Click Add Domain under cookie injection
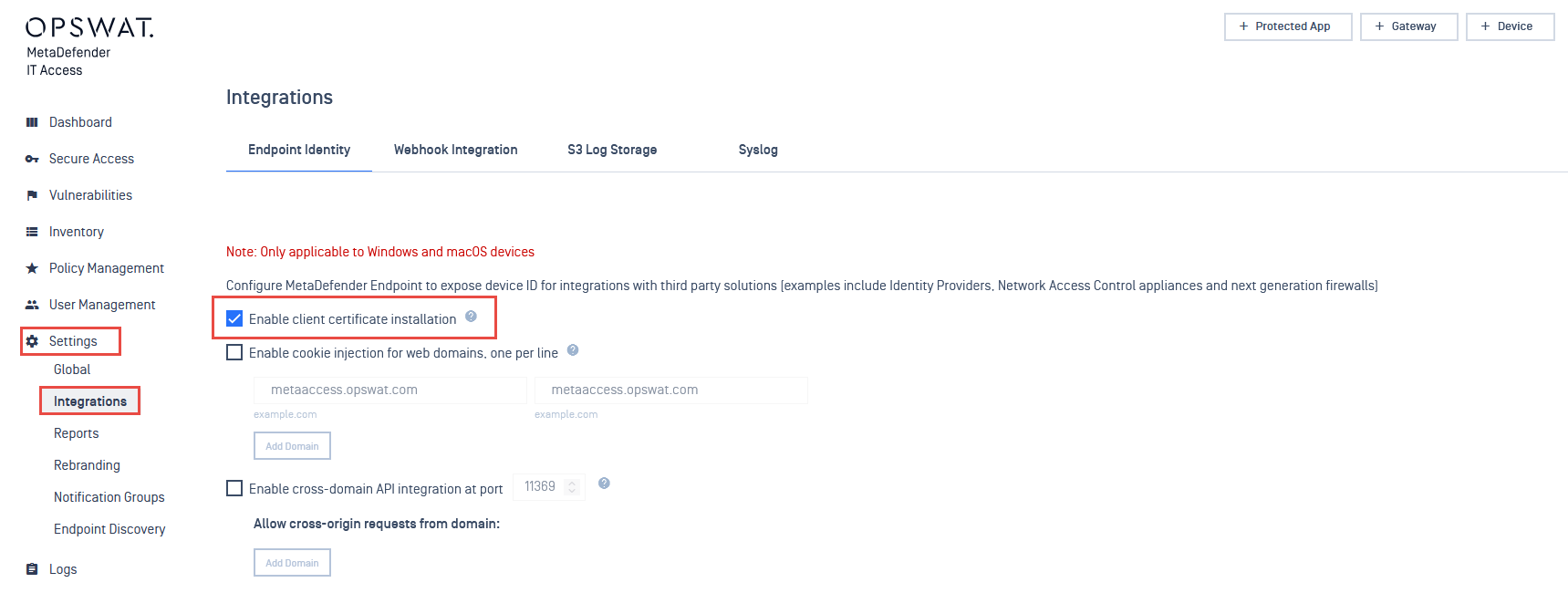Image resolution: width=1568 pixels, height=614 pixels. coord(292,446)
